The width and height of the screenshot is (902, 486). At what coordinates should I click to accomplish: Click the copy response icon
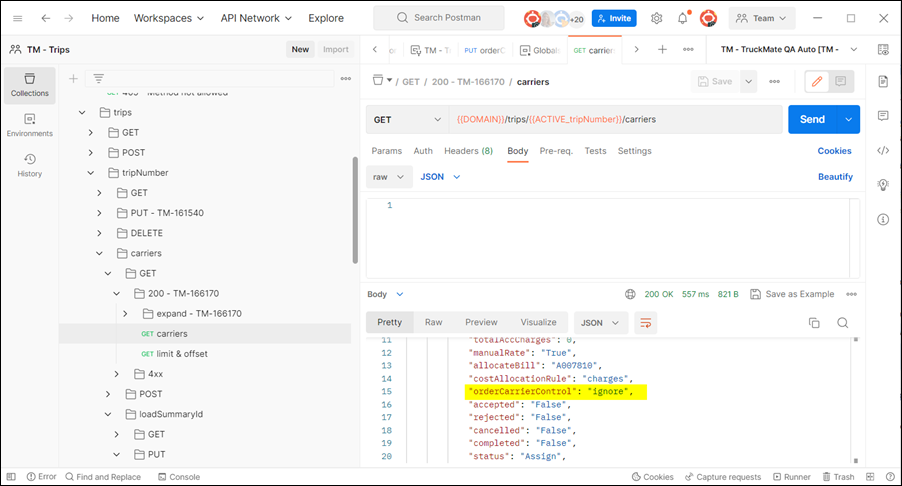[x=813, y=323]
